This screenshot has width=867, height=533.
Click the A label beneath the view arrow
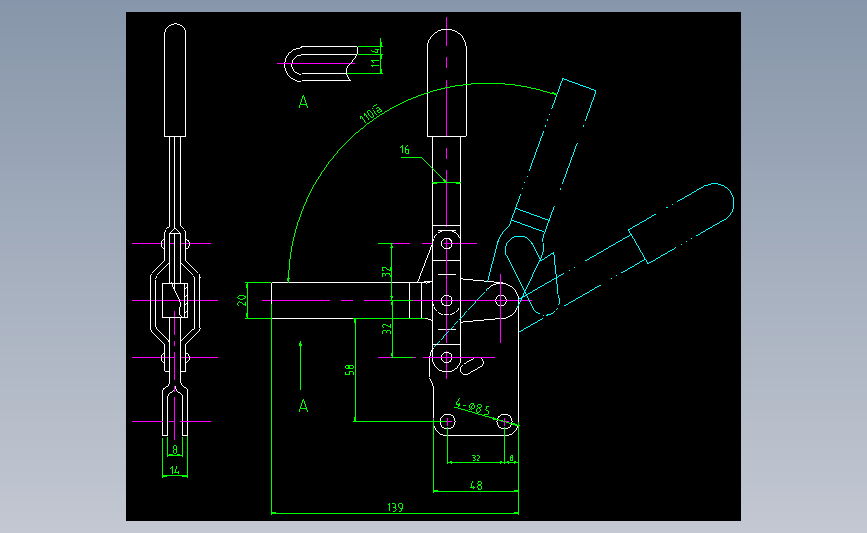303,406
